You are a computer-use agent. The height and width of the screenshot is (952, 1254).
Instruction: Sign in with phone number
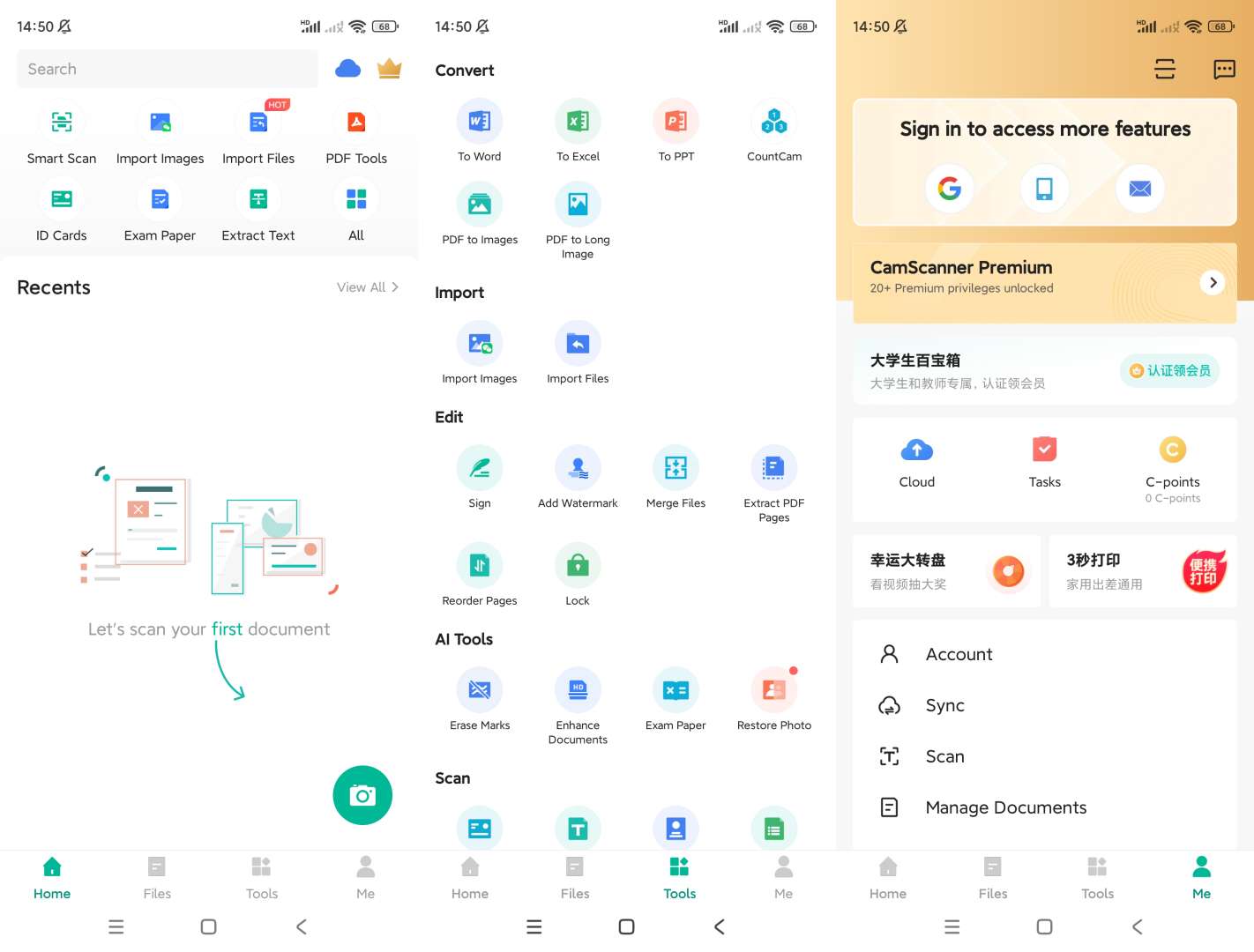[x=1045, y=188]
